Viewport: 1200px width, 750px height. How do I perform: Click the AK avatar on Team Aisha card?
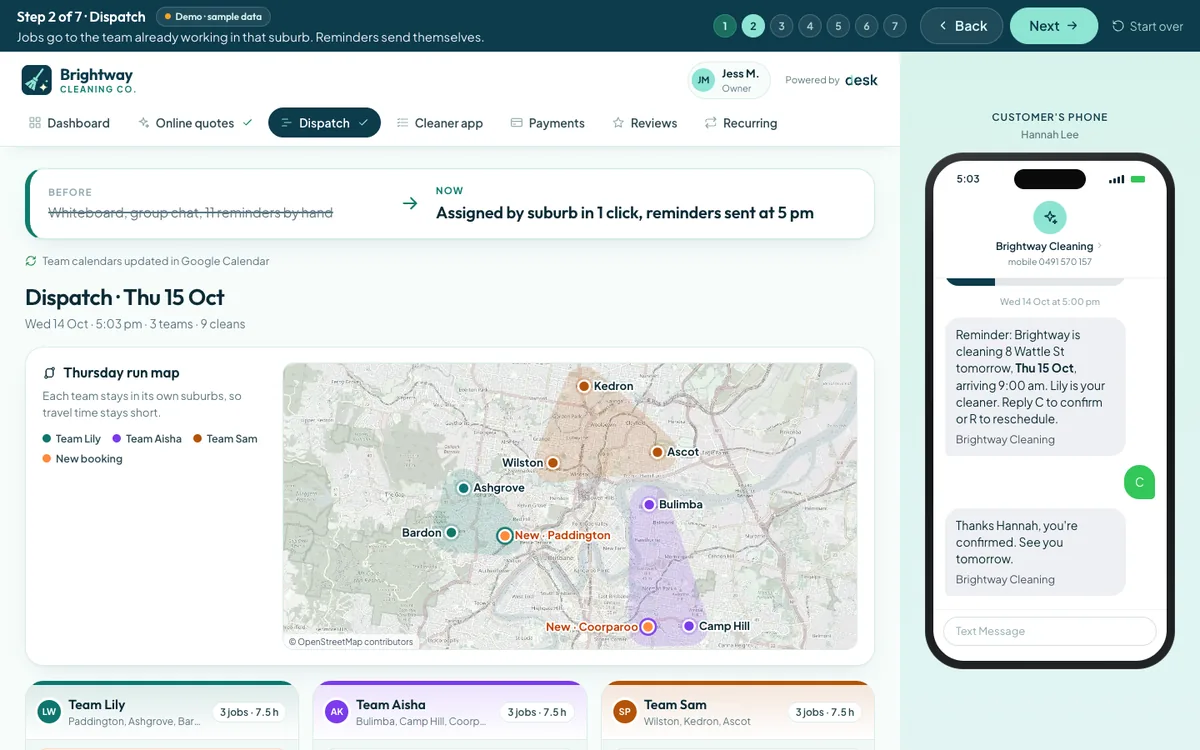tap(337, 712)
